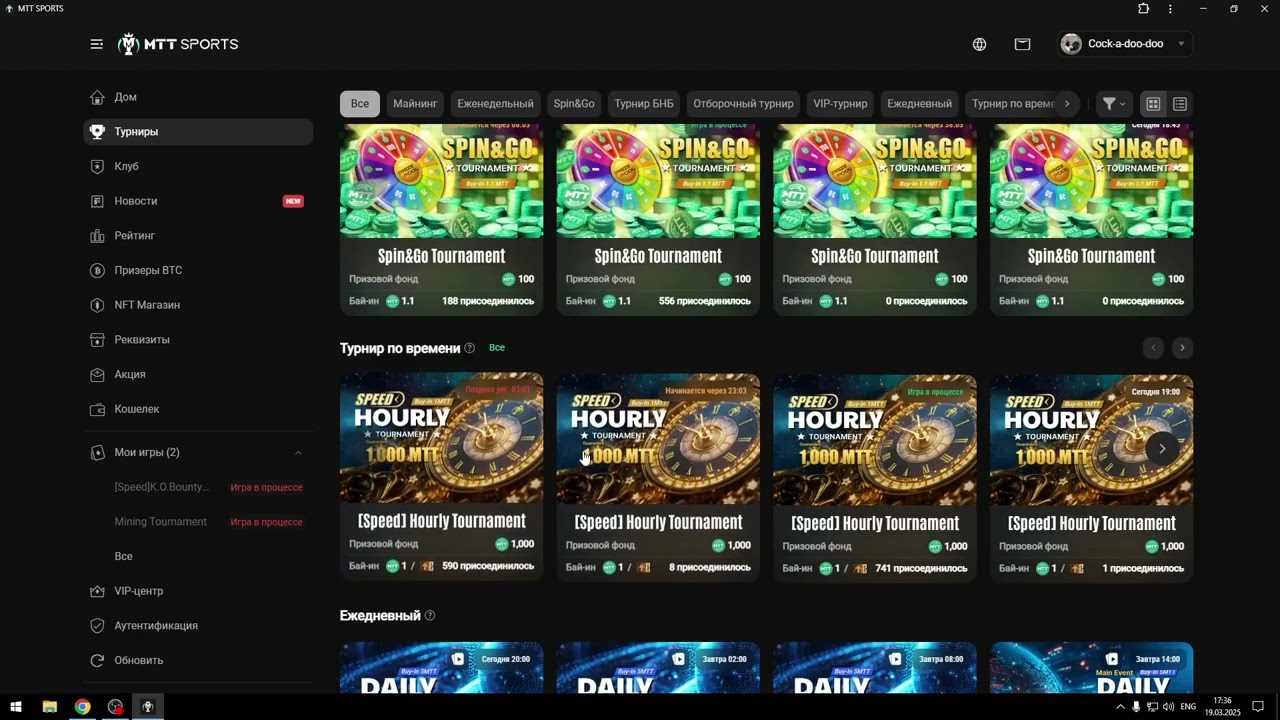Select the VIP-турнир filter tab
1280x720 pixels.
[840, 104]
